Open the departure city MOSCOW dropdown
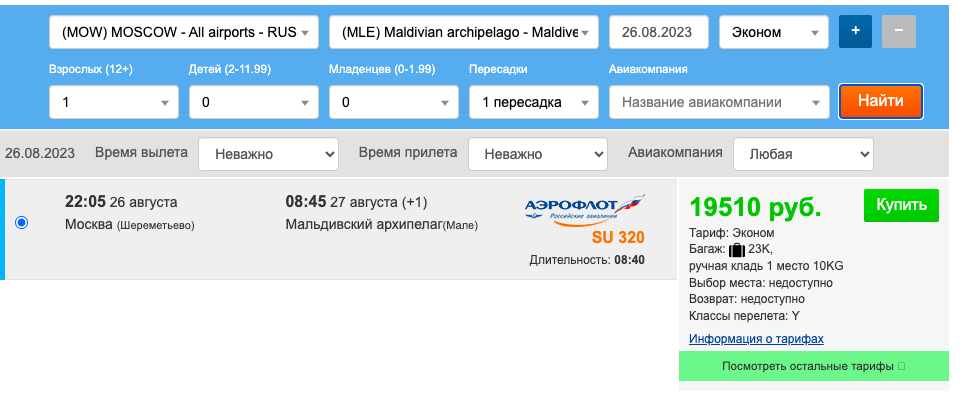Image resolution: width=968 pixels, height=396 pixels. pyautogui.click(x=184, y=32)
